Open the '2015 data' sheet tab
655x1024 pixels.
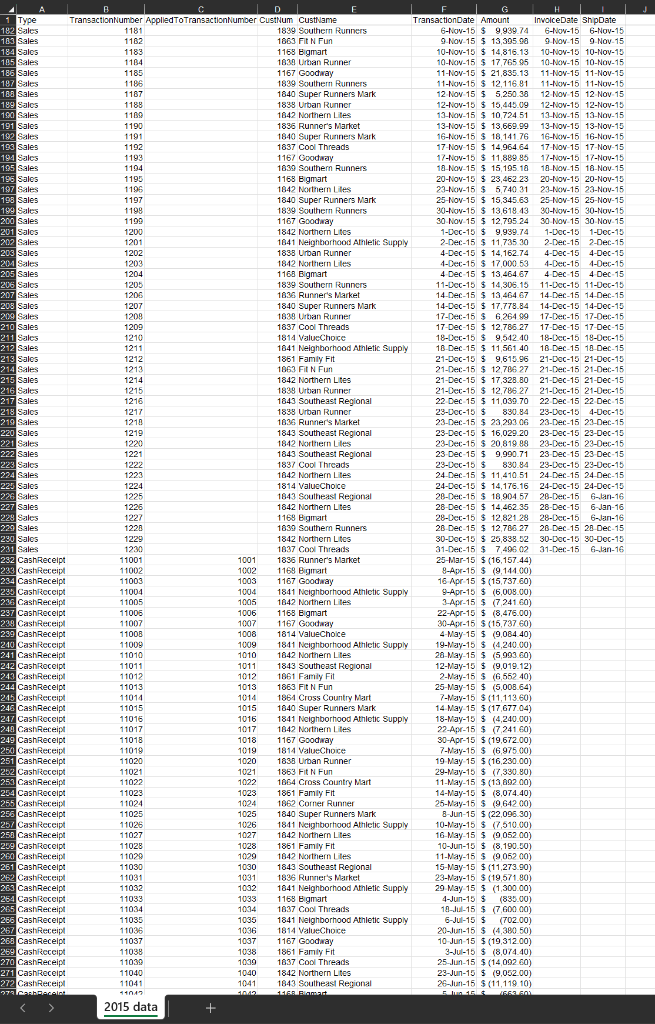131,1007
